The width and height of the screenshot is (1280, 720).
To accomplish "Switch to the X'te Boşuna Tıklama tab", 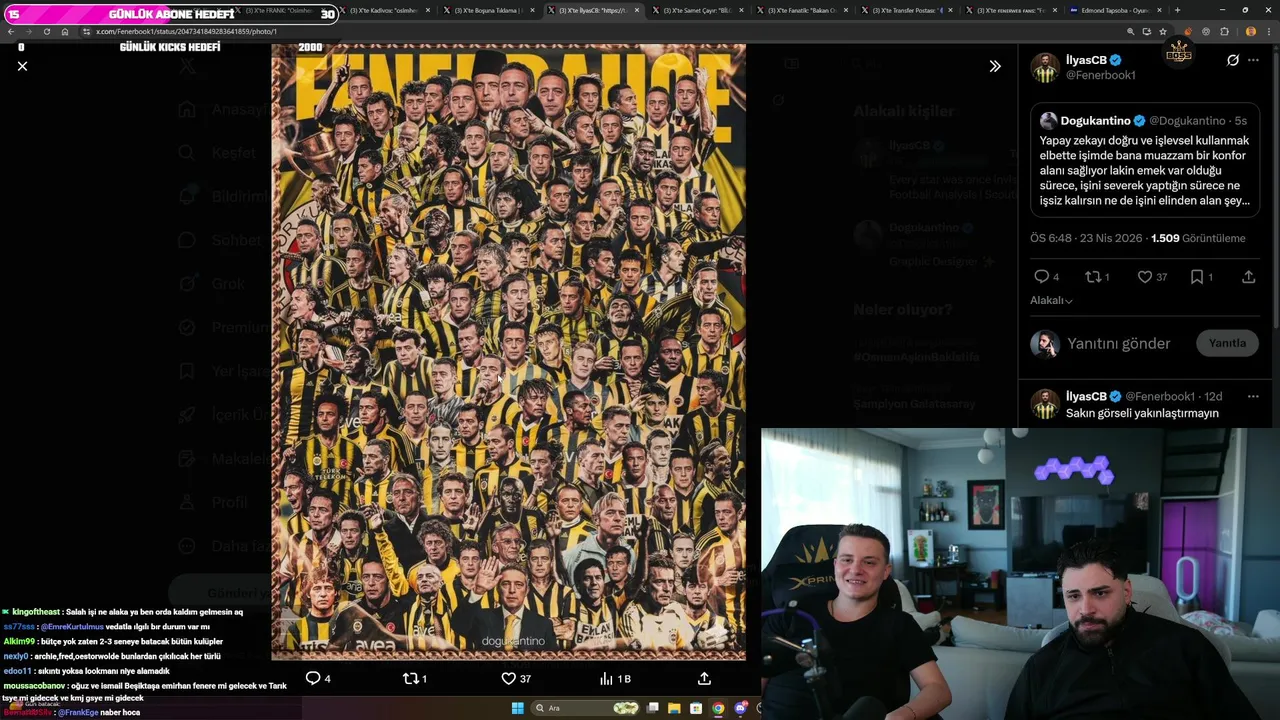I will point(490,10).
